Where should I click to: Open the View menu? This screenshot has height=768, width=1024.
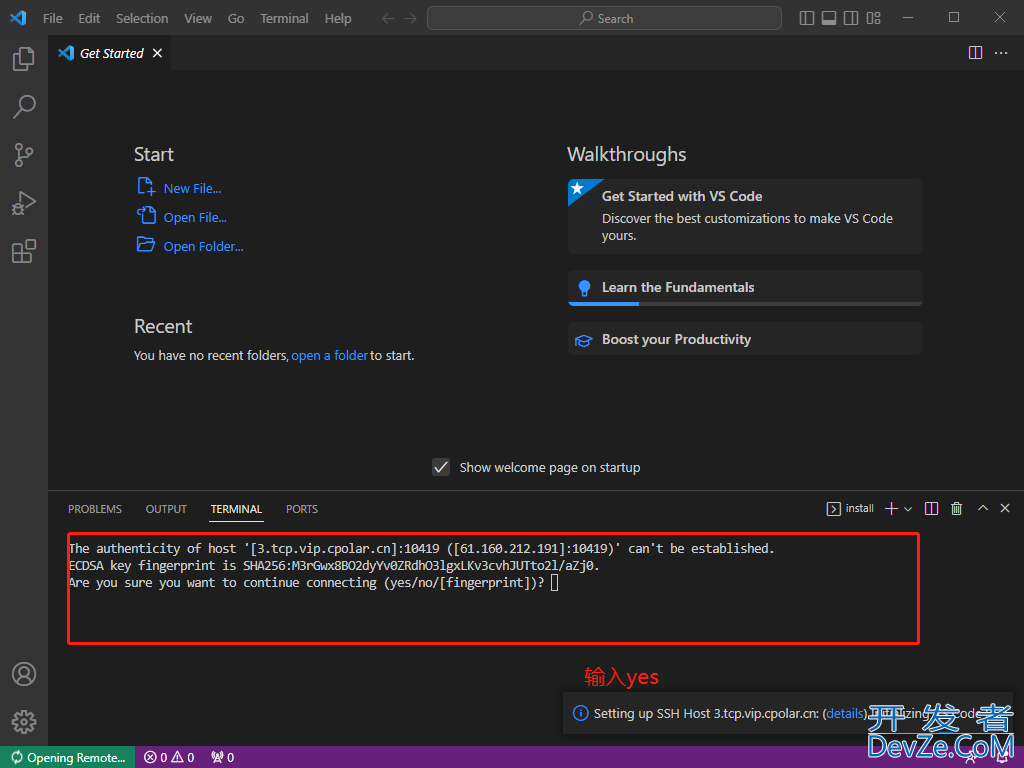198,18
